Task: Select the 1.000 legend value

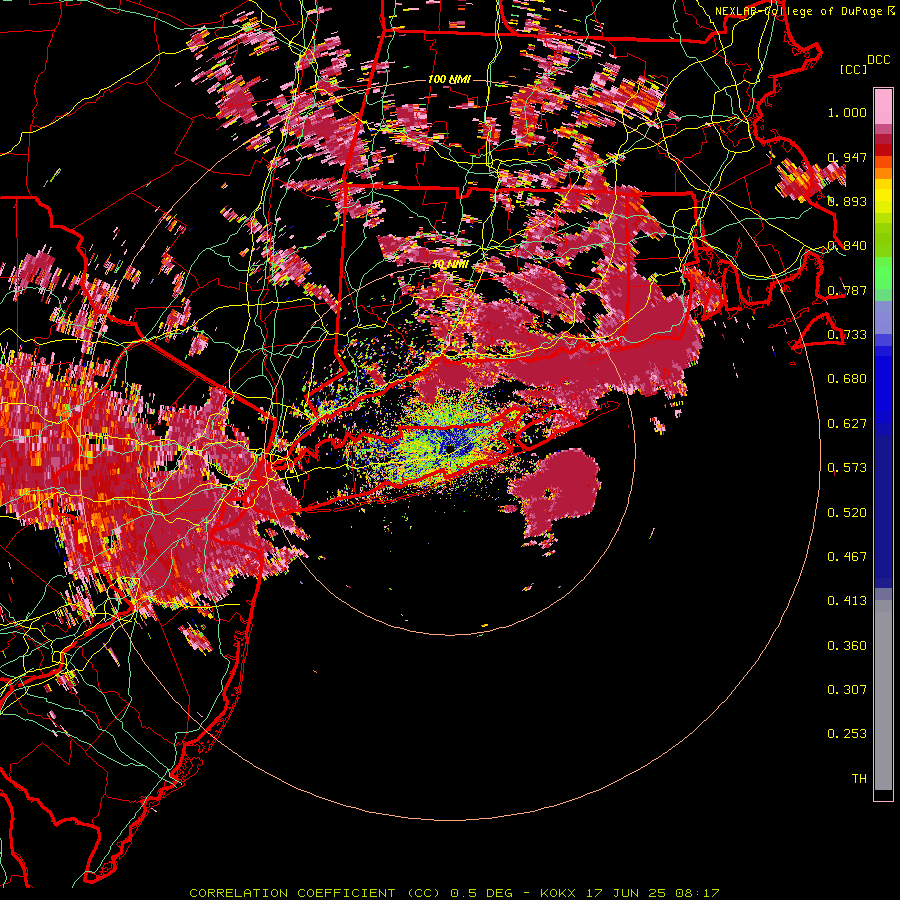Action: pyautogui.click(x=847, y=112)
